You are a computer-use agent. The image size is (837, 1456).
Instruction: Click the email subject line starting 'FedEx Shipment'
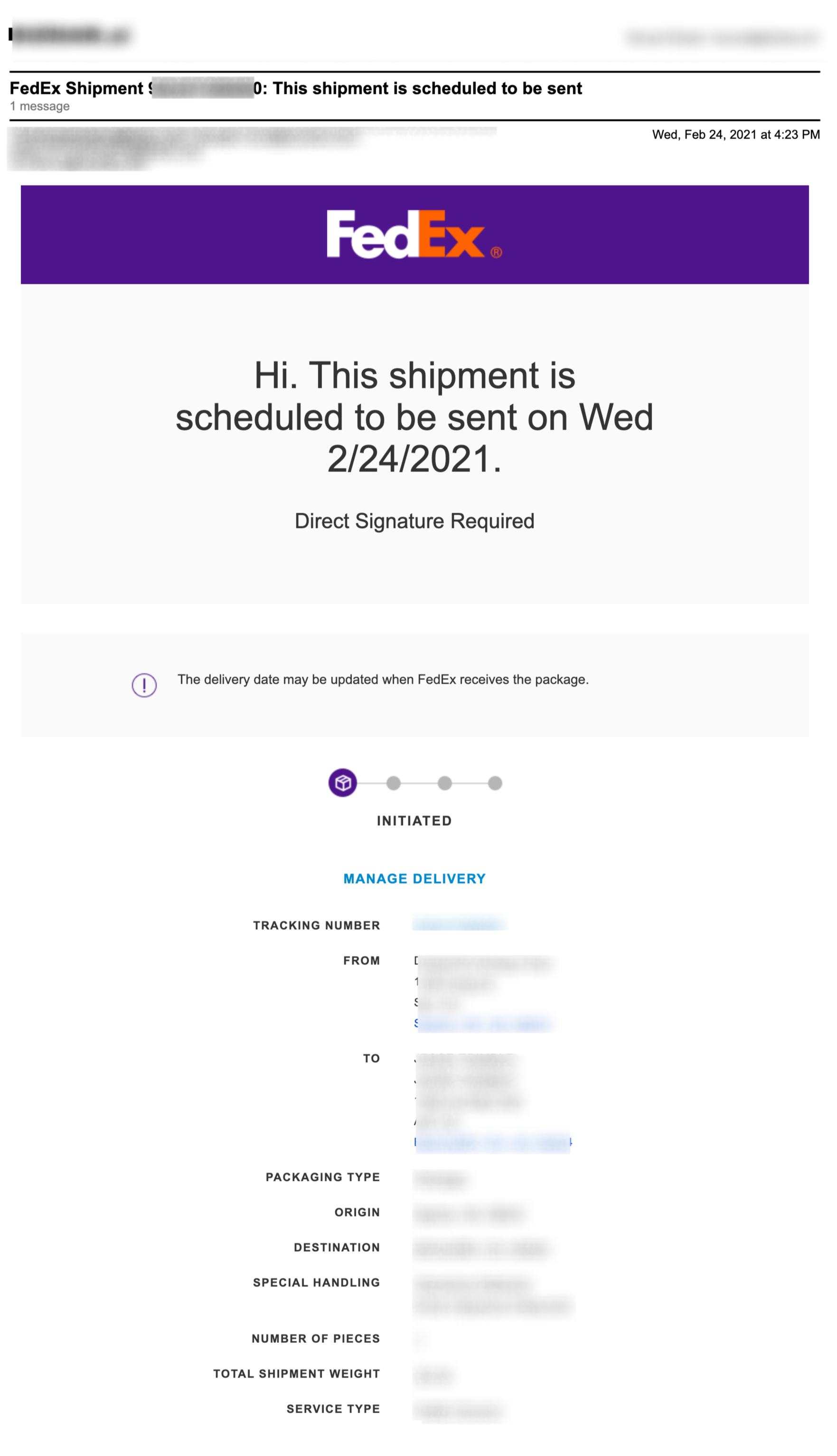tap(295, 88)
